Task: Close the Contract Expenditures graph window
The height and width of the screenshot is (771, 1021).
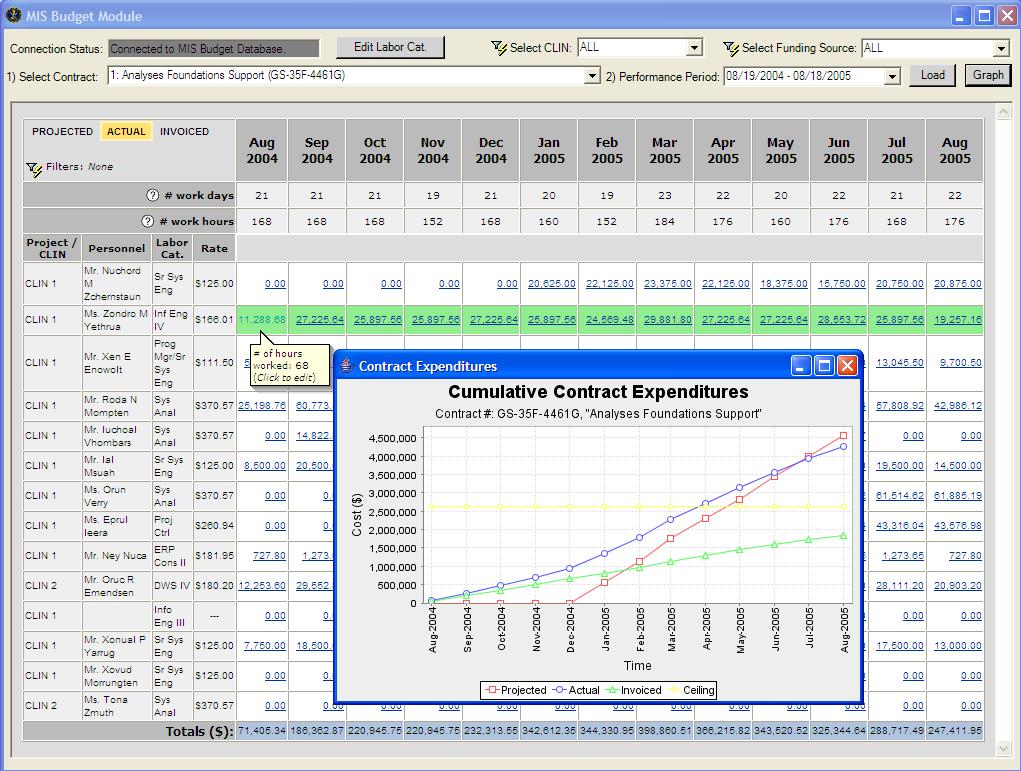Action: click(x=847, y=366)
